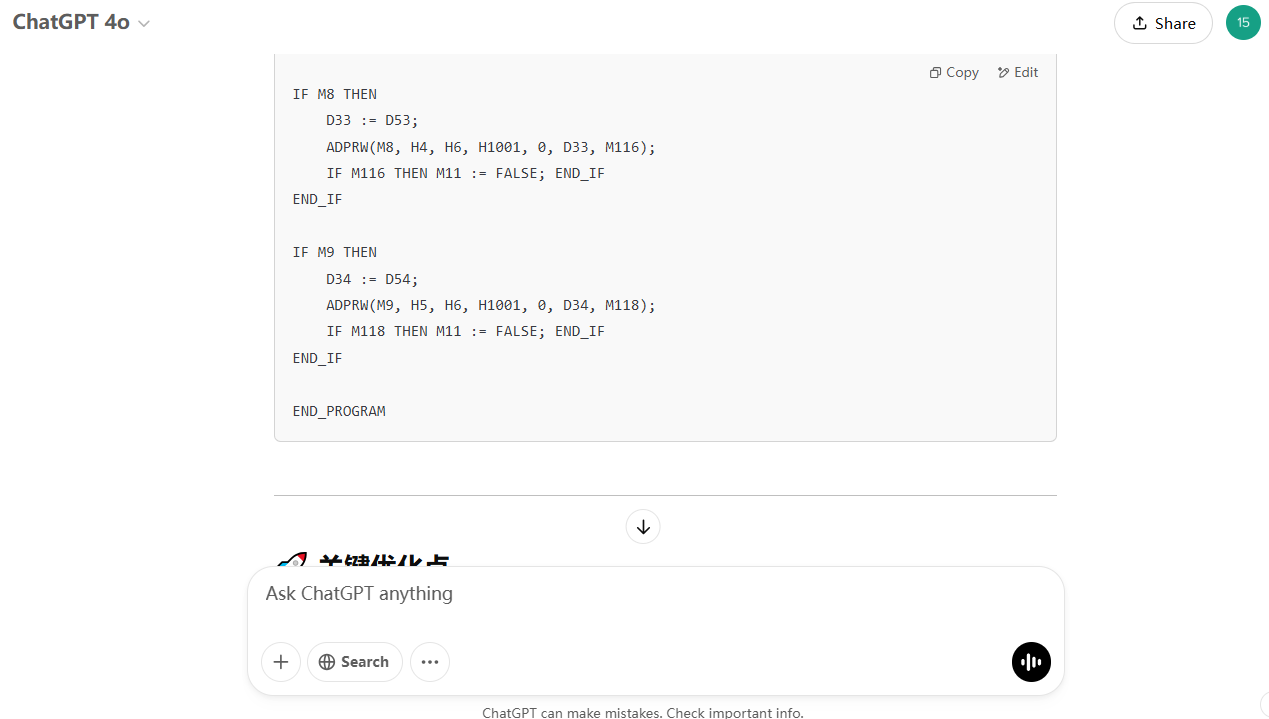The height and width of the screenshot is (719, 1269).
Task: Edit the code block
Action: click(x=1018, y=72)
